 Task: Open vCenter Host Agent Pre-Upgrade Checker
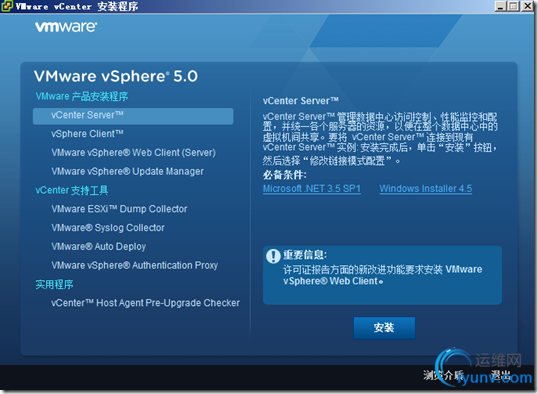[145, 303]
